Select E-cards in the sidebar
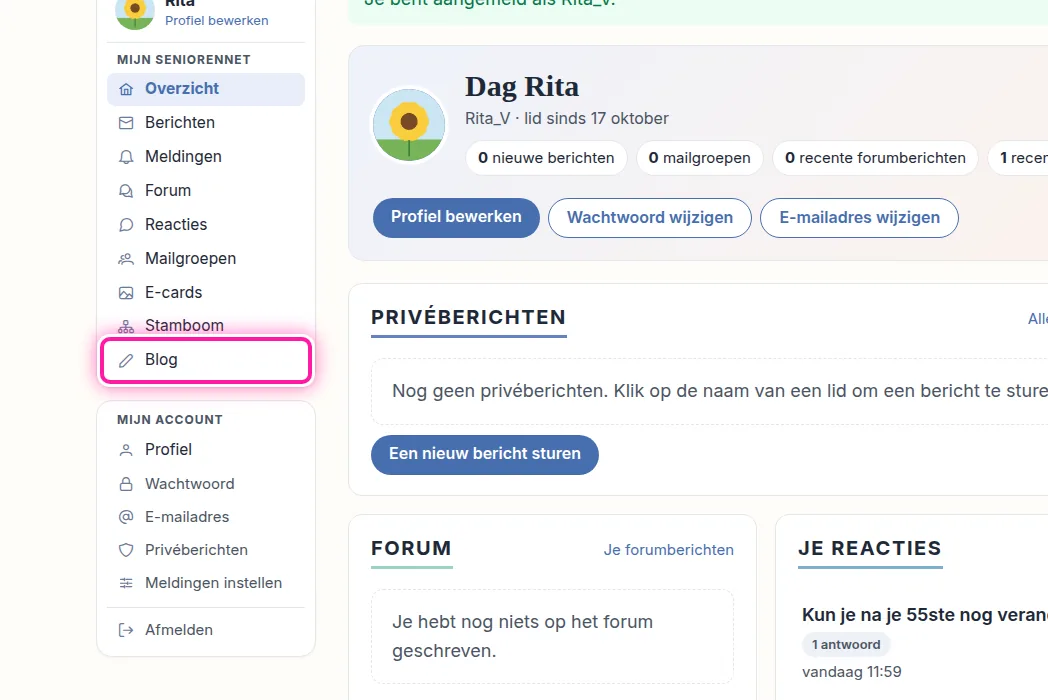 [206, 293]
